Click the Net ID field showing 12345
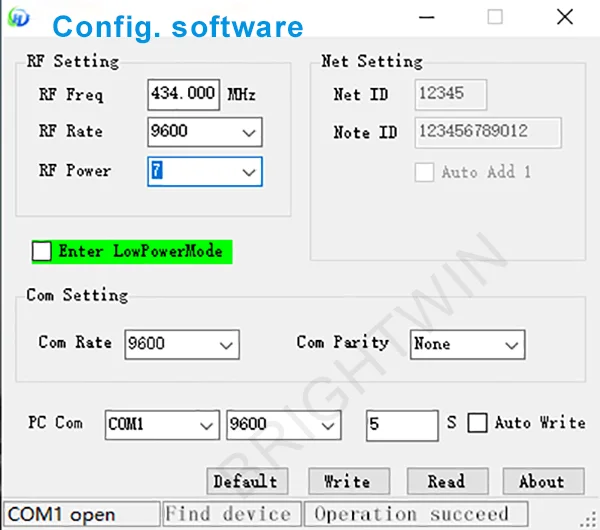The image size is (600, 530). (451, 95)
